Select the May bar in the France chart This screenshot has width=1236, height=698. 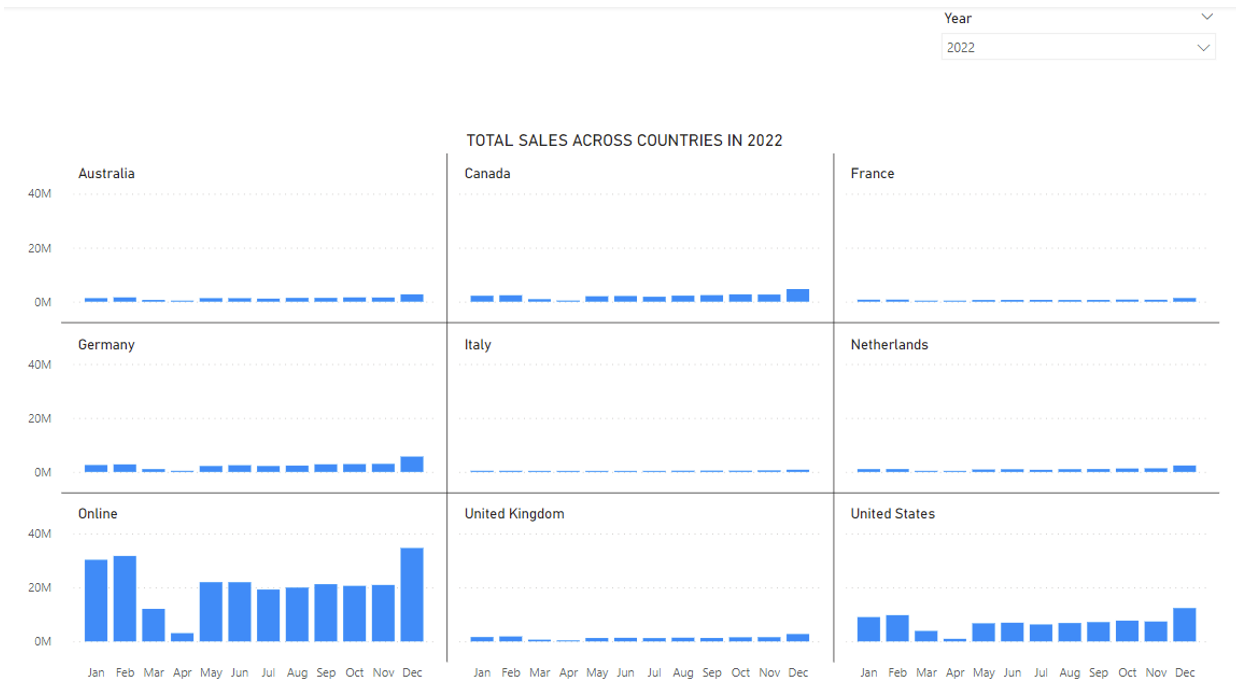pyautogui.click(x=984, y=299)
